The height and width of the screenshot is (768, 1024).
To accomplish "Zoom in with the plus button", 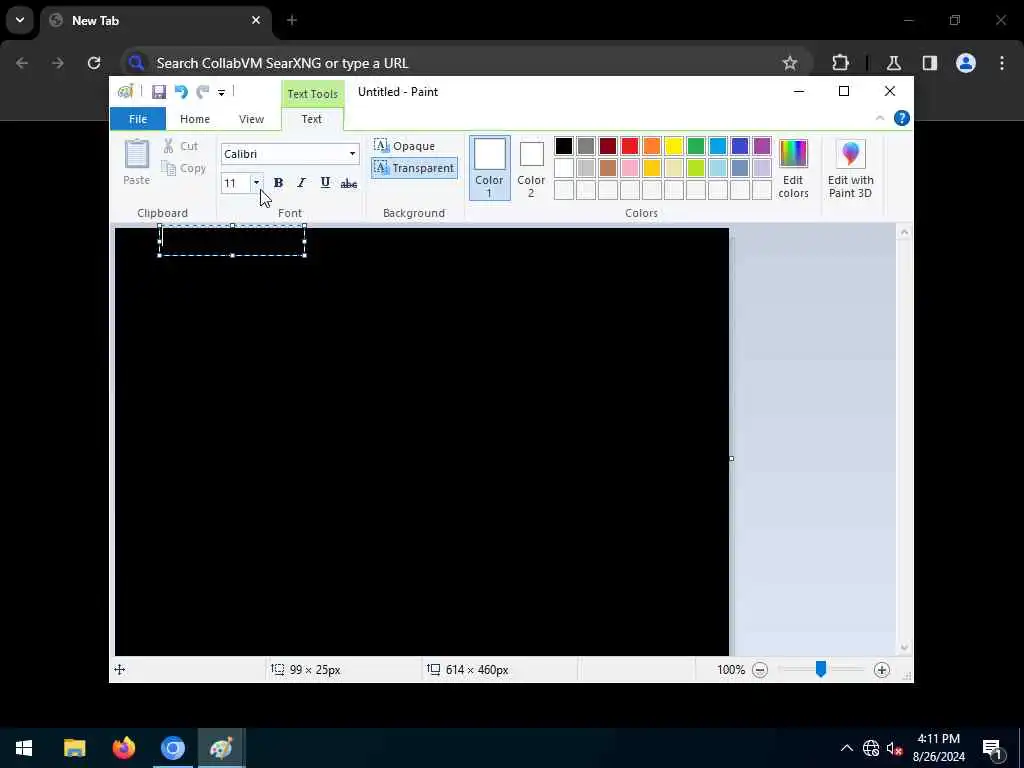I will [x=882, y=670].
